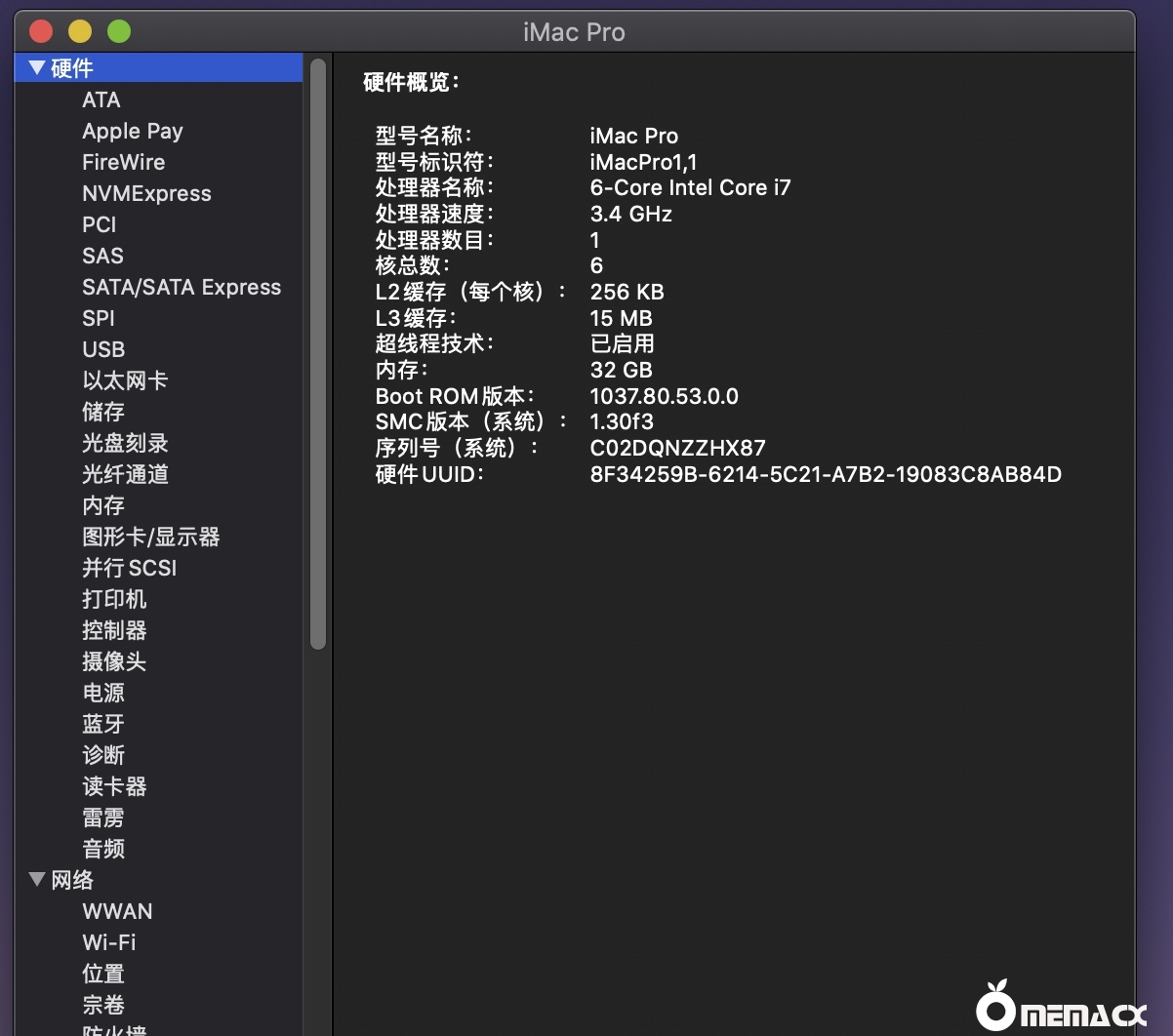Show 雷雳 Thunderbolt details
This screenshot has width=1173, height=1036.
(103, 817)
